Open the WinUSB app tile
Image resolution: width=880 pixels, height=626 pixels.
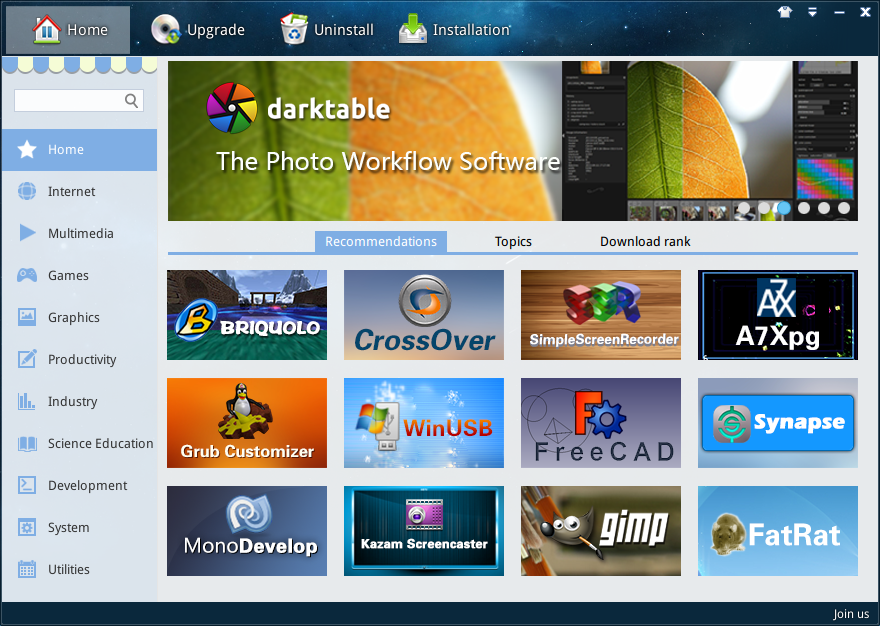click(424, 423)
